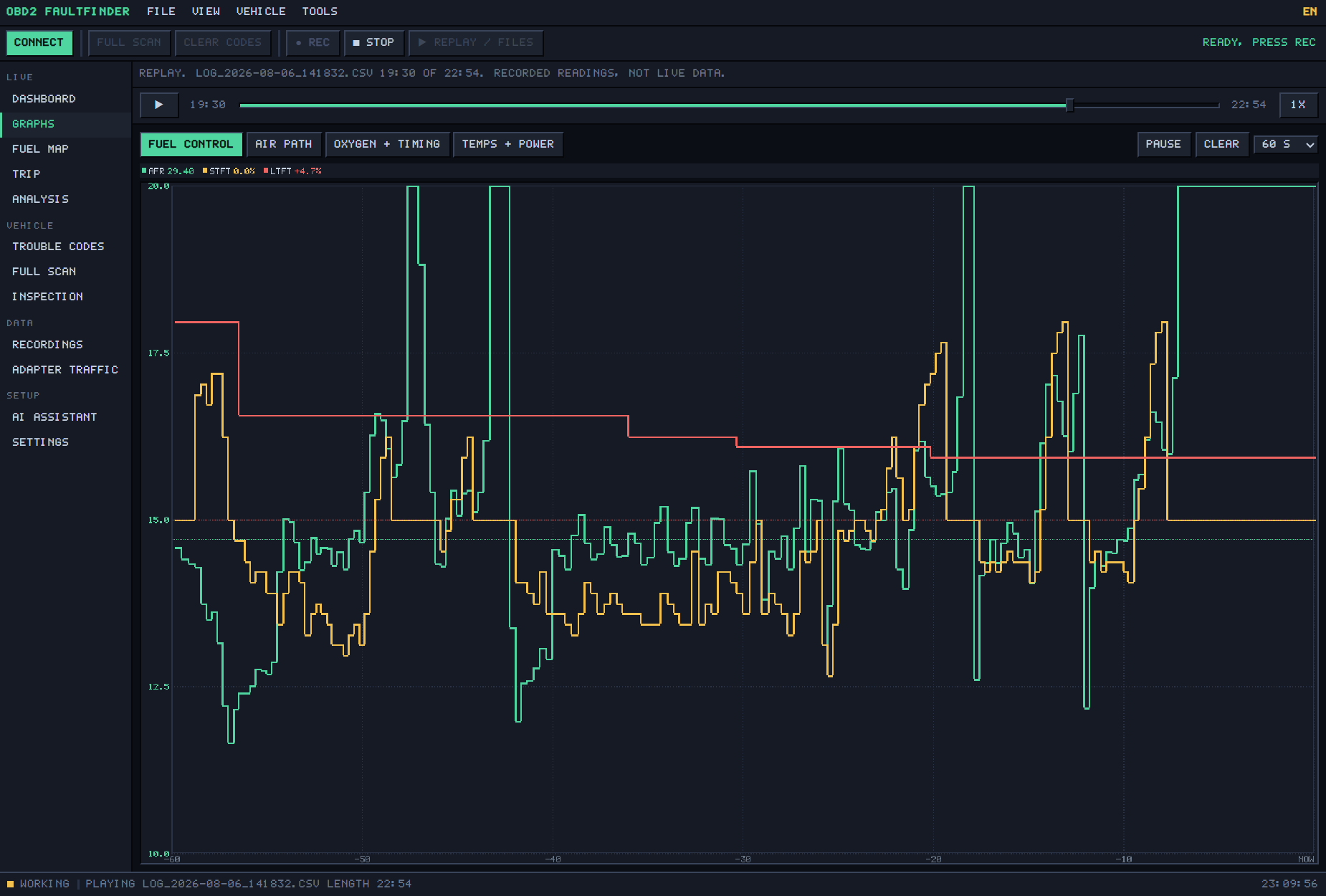Open the TRIP page
Viewport: 1326px width, 896px height.
point(65,174)
